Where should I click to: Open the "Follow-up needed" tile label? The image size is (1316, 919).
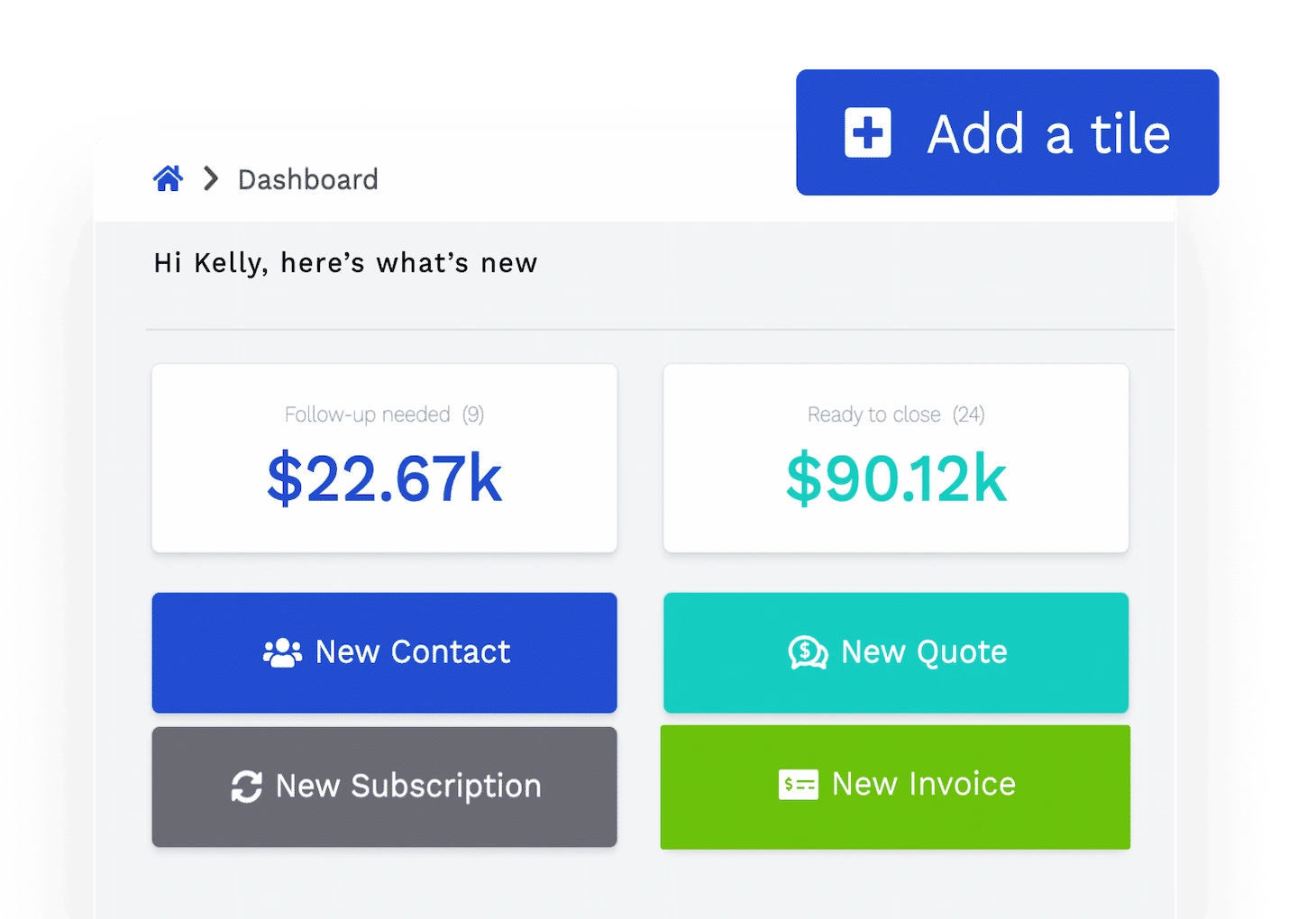[367, 414]
